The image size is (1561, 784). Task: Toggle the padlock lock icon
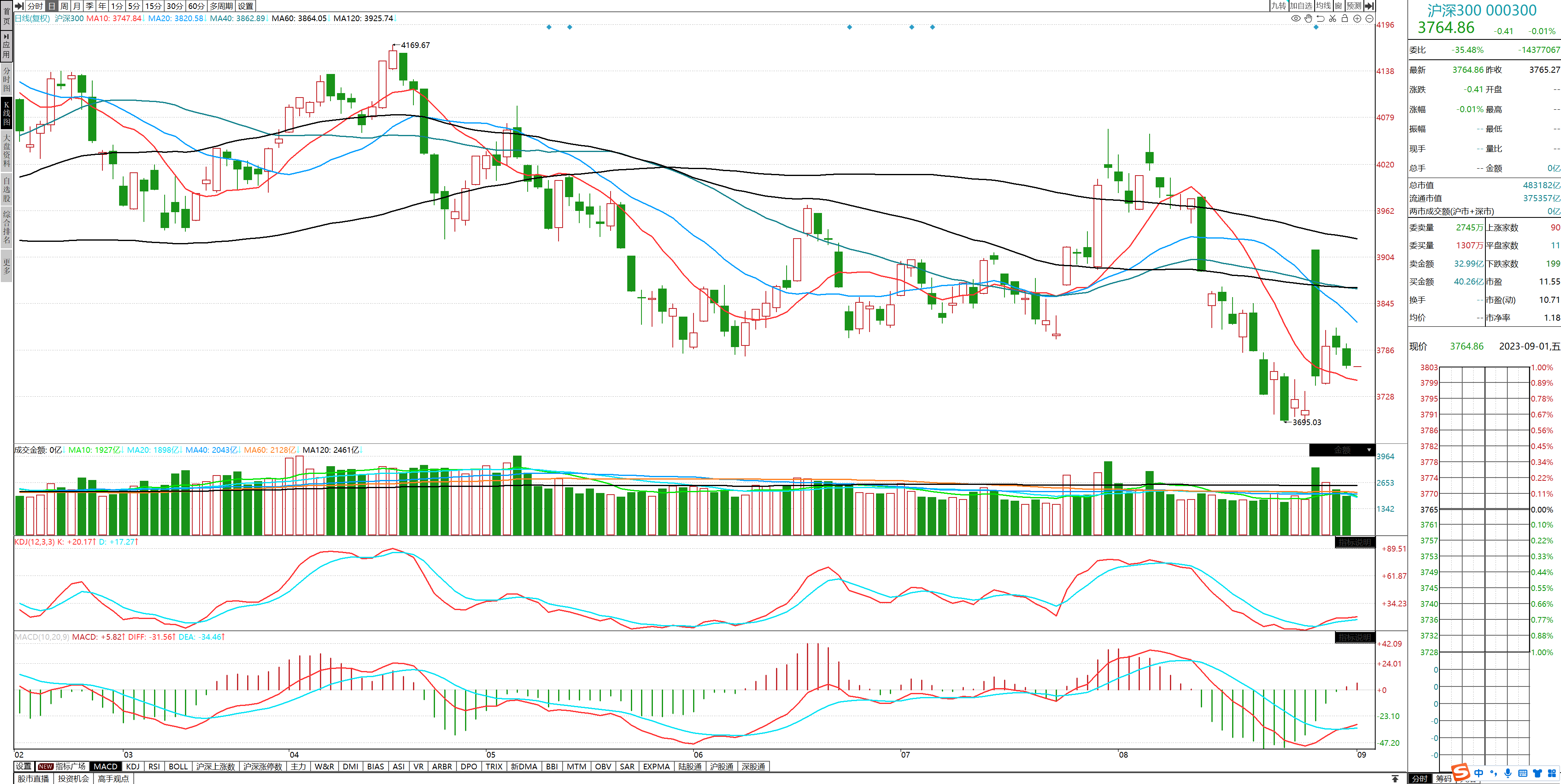click(x=1345, y=19)
